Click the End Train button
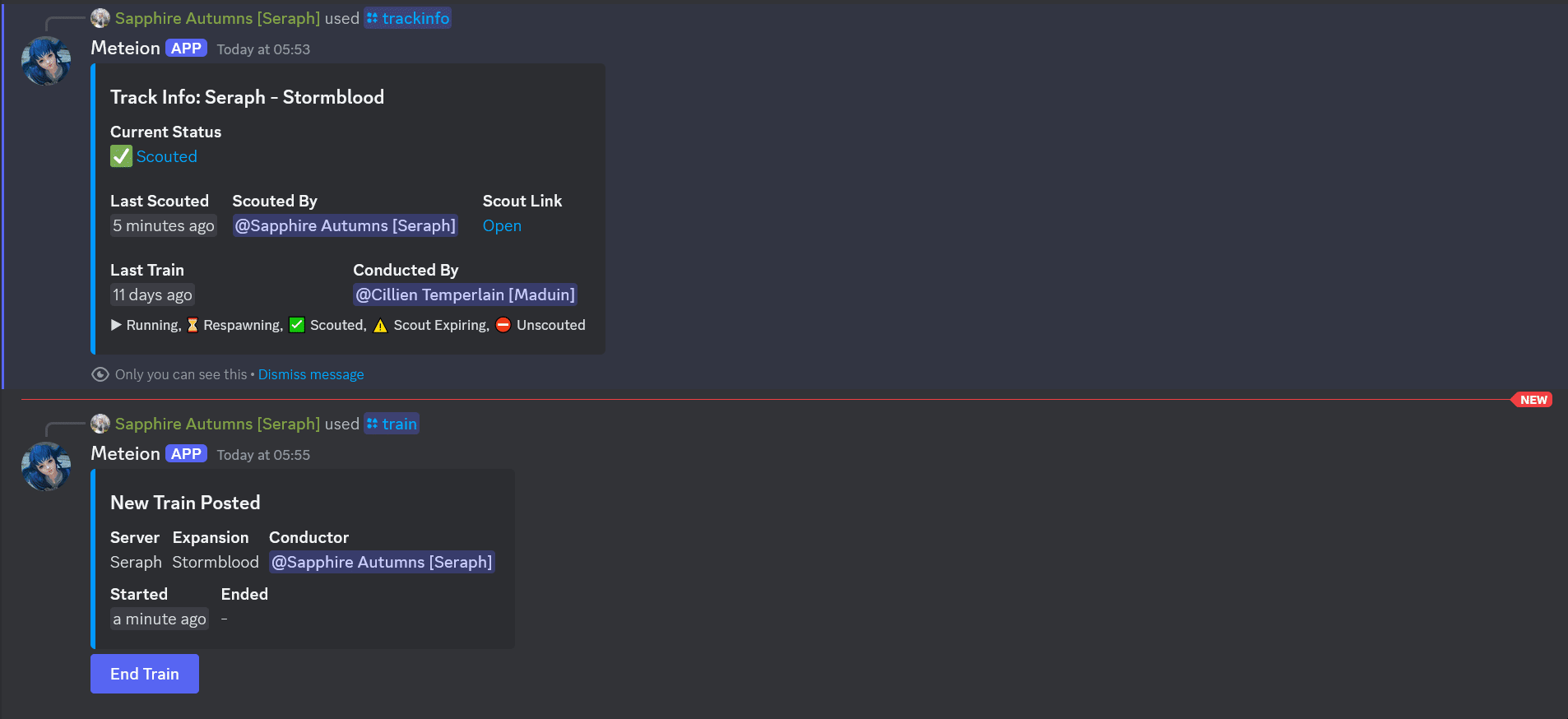Viewport: 1568px width, 719px height. pyautogui.click(x=144, y=674)
